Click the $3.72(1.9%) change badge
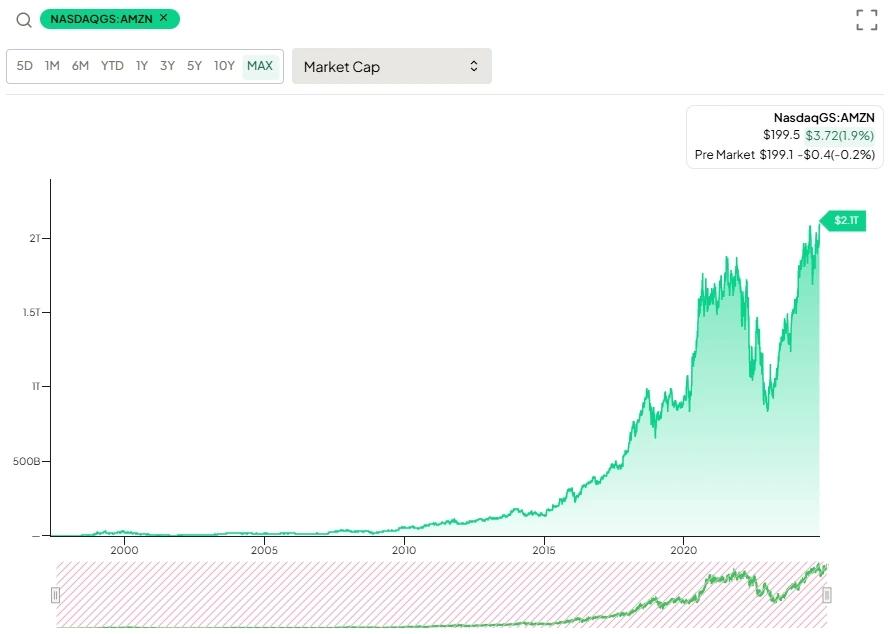 (x=839, y=135)
